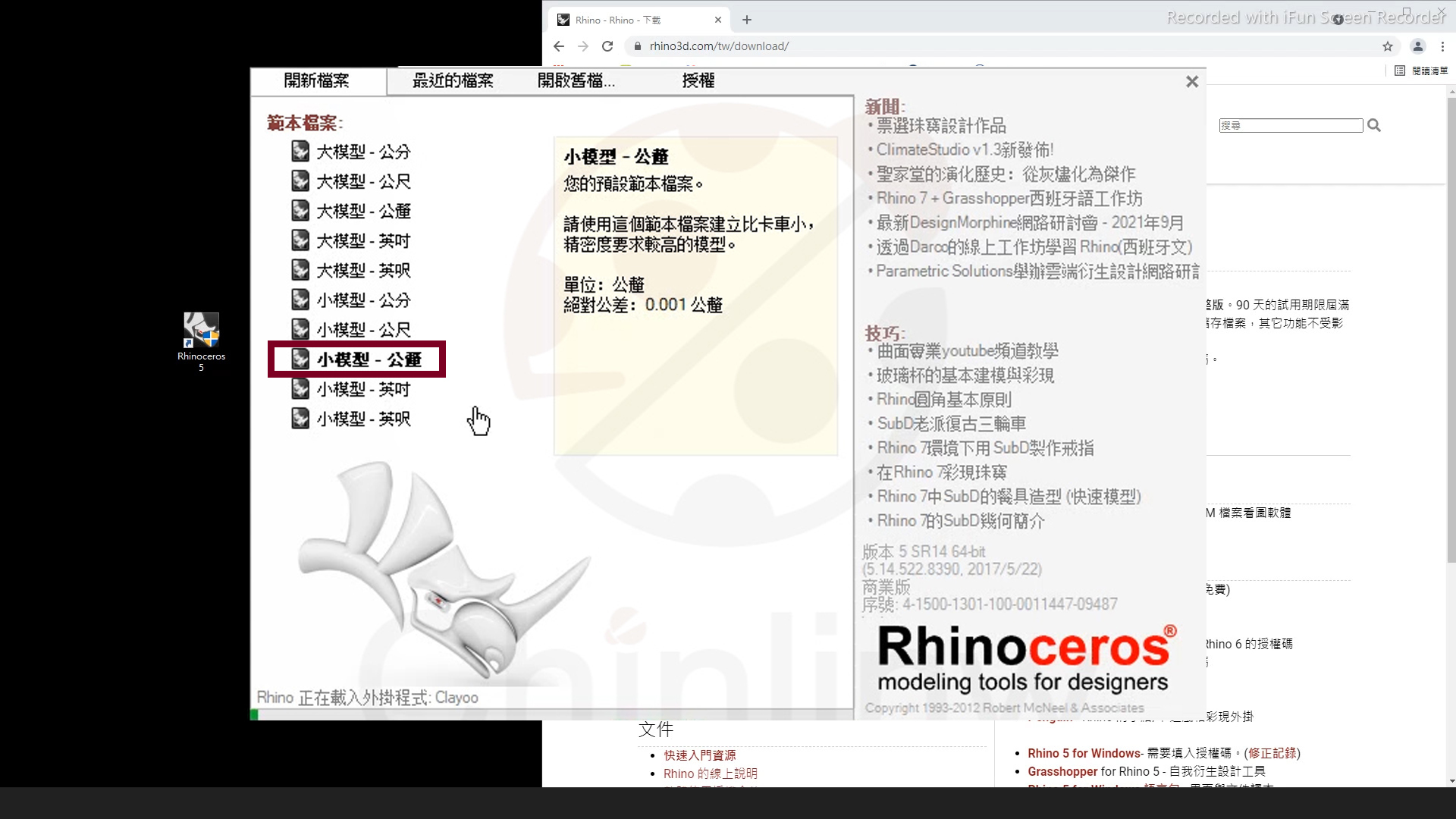Image resolution: width=1456 pixels, height=819 pixels.
Task: Open the Rhinoceros 5 desktop shortcut icon
Action: pos(201,331)
